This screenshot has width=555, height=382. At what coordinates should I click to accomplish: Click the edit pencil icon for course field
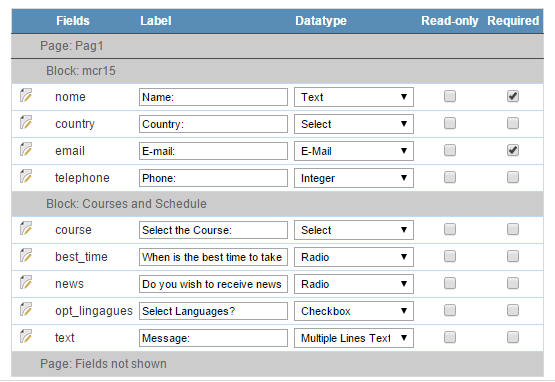[26, 229]
